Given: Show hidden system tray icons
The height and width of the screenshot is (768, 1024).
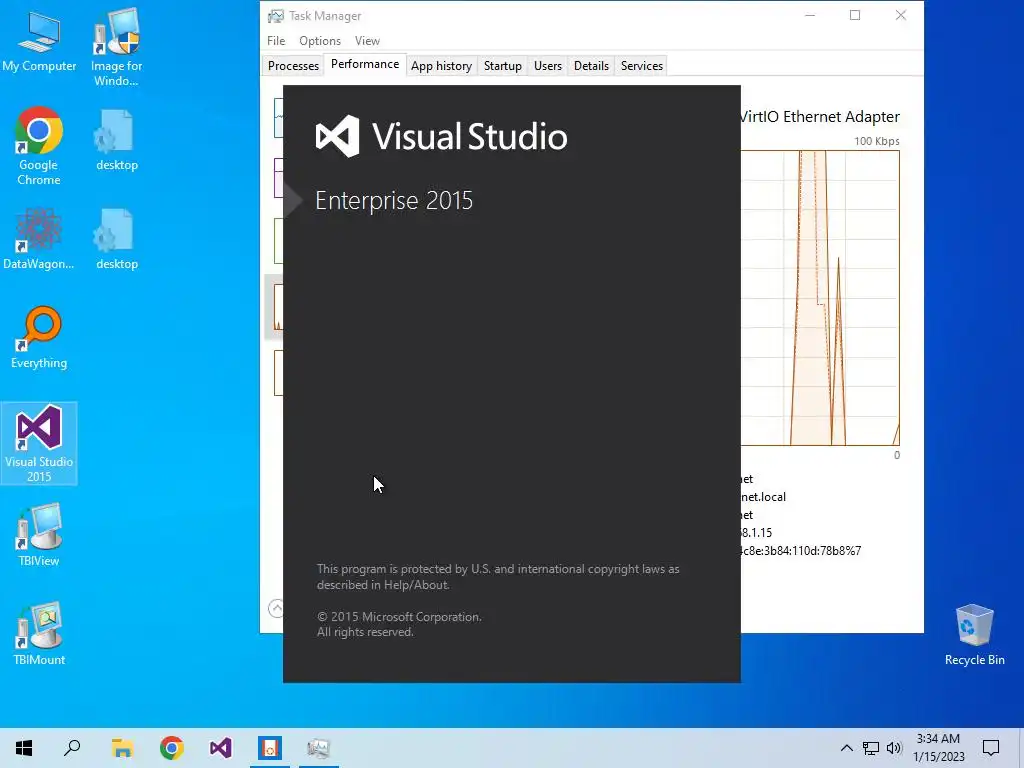Looking at the screenshot, I should [x=846, y=748].
